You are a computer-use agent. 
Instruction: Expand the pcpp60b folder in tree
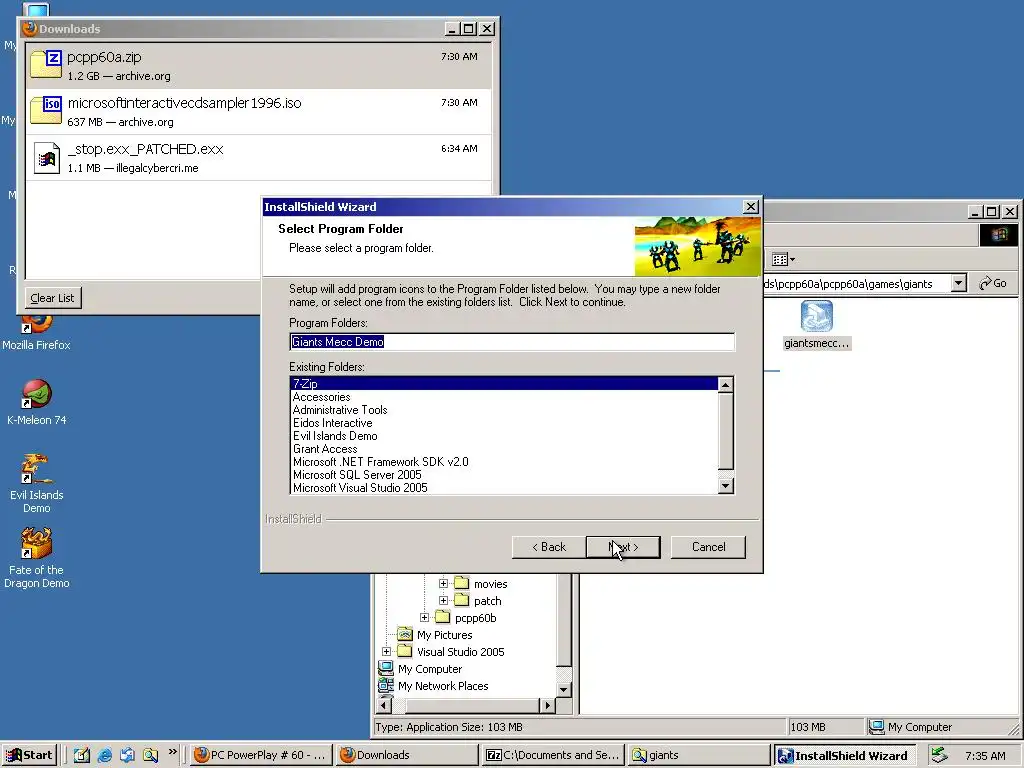pyautogui.click(x=424, y=617)
